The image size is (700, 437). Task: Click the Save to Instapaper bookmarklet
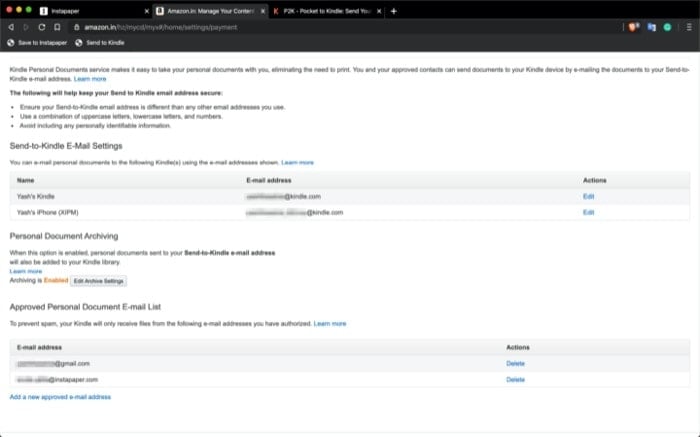[37, 43]
